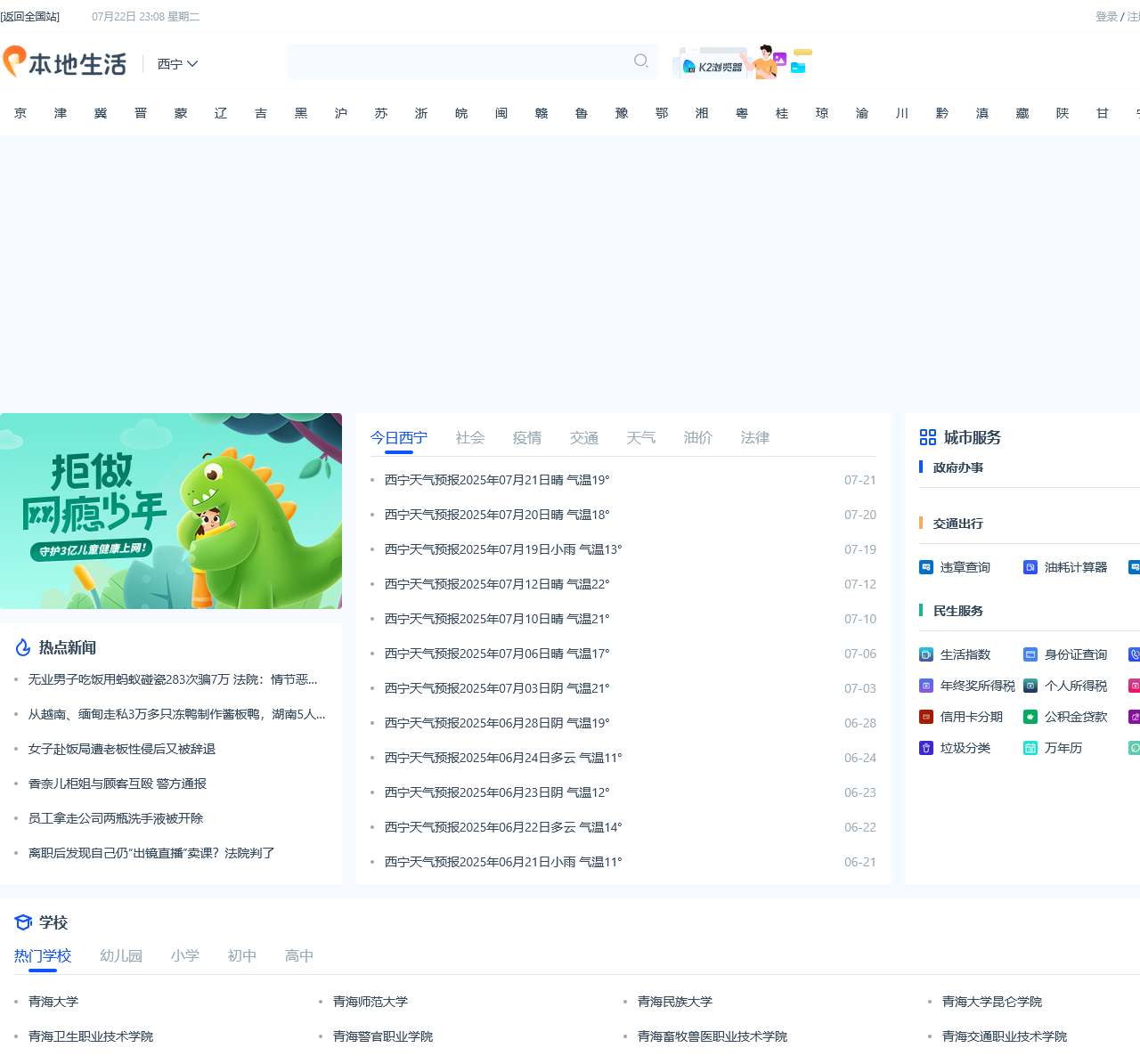Click inside the search input field
Viewport: 1140px width, 1064px height.
pyautogui.click(x=463, y=61)
